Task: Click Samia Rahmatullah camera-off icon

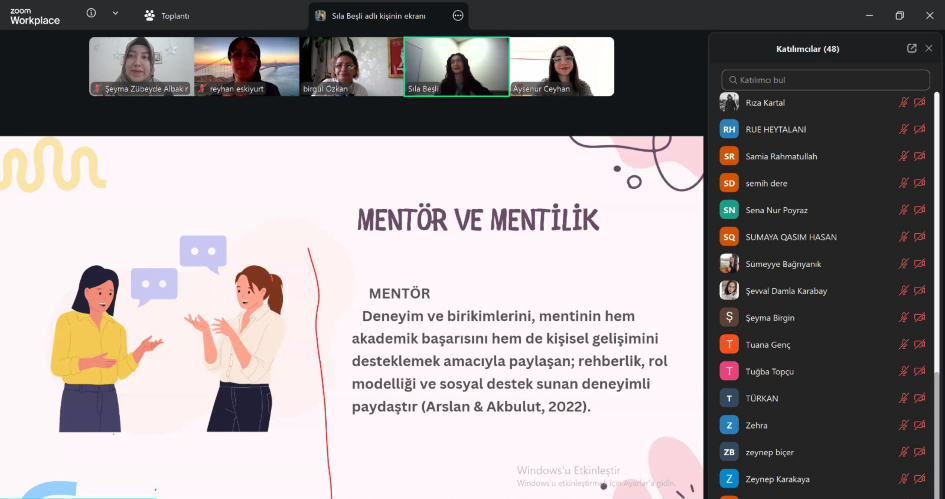Action: [x=920, y=156]
